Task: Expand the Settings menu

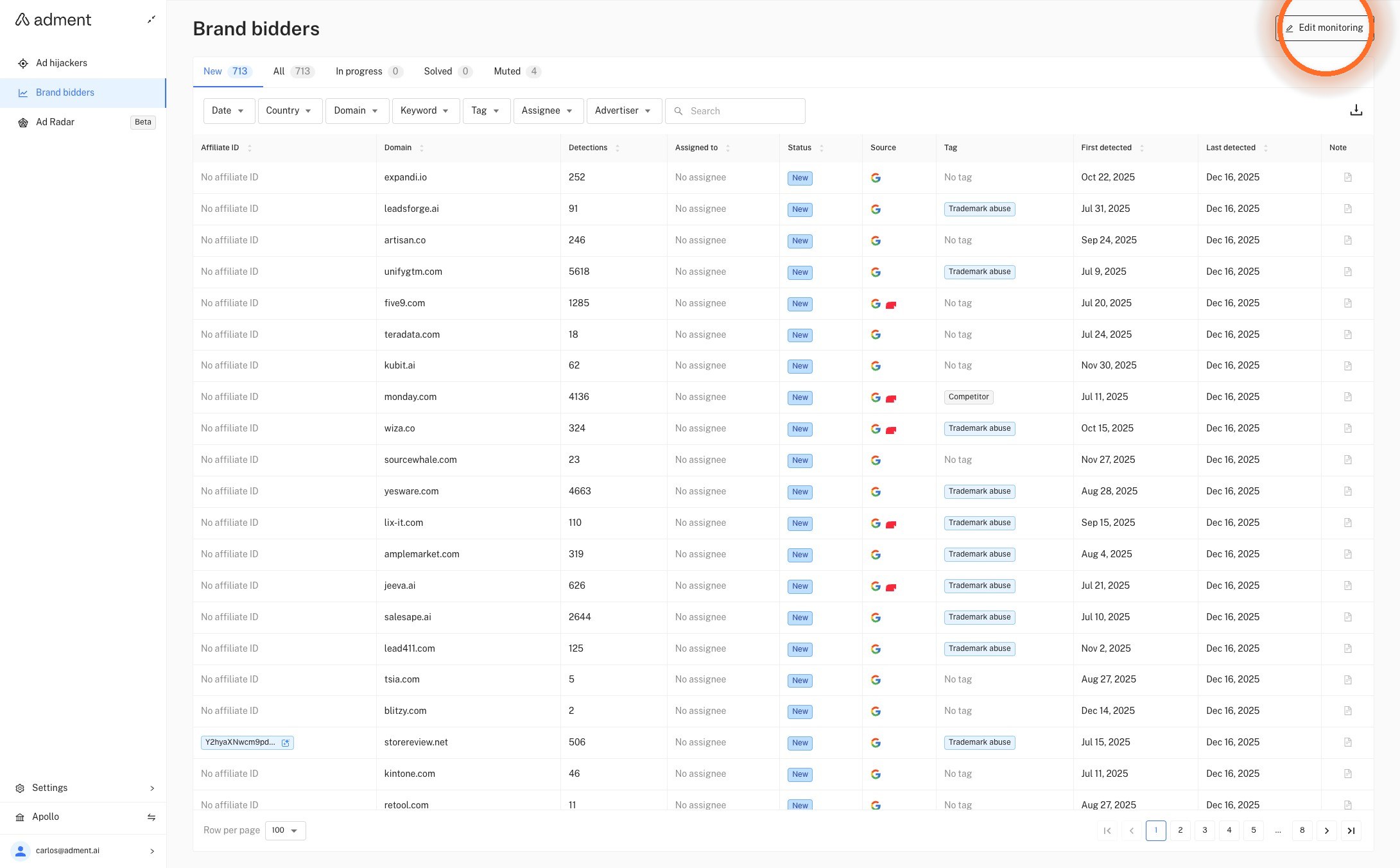Action: 83,788
